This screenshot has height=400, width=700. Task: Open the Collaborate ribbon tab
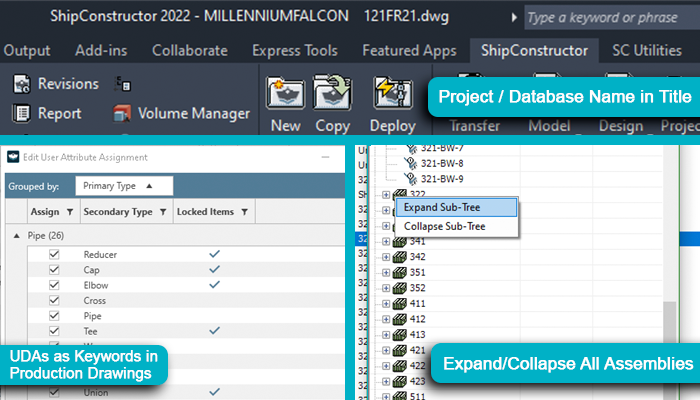pos(190,50)
